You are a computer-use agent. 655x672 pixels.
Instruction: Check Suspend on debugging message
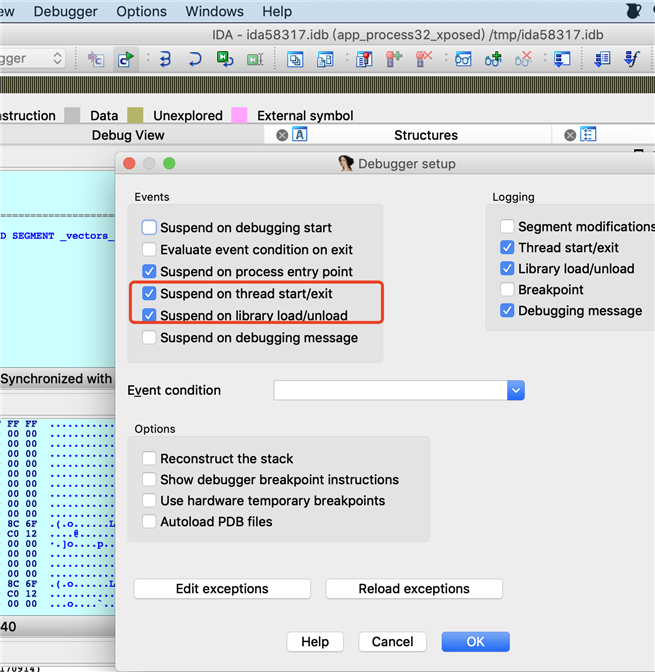click(149, 338)
